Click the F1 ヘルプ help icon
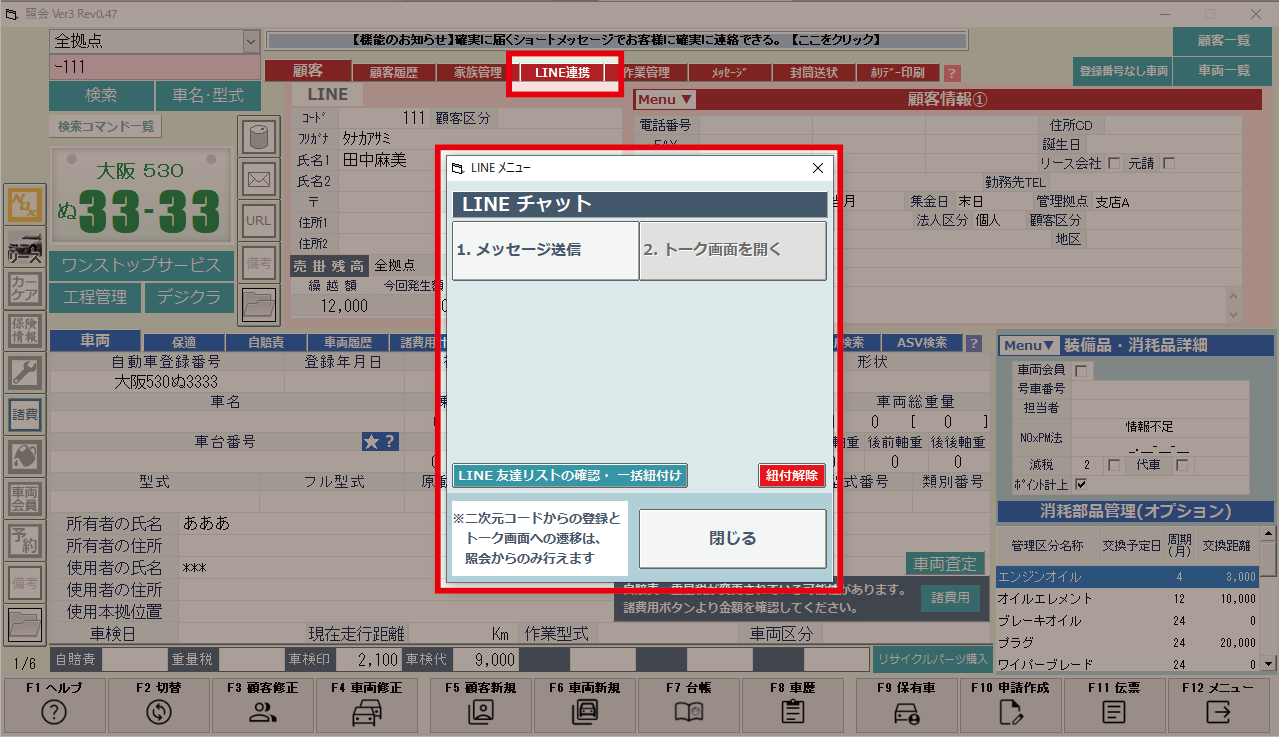This screenshot has height=737, width=1279. point(54,711)
